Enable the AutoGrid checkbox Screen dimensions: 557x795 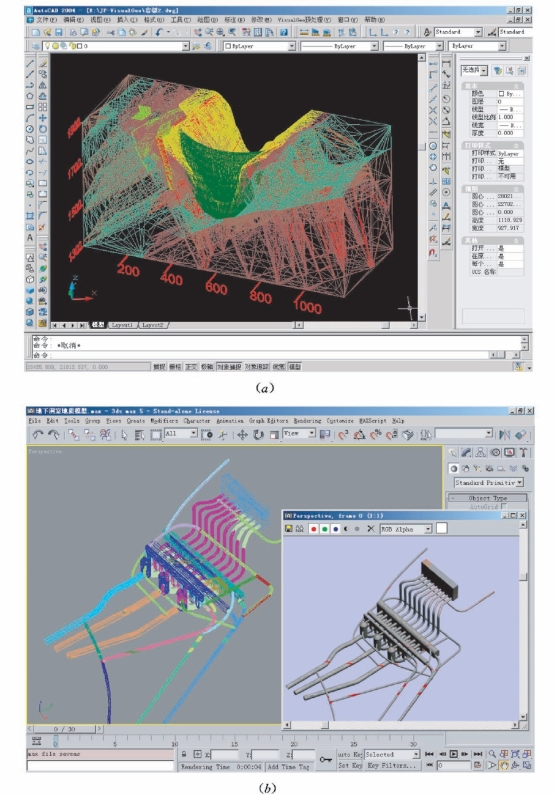pos(503,507)
